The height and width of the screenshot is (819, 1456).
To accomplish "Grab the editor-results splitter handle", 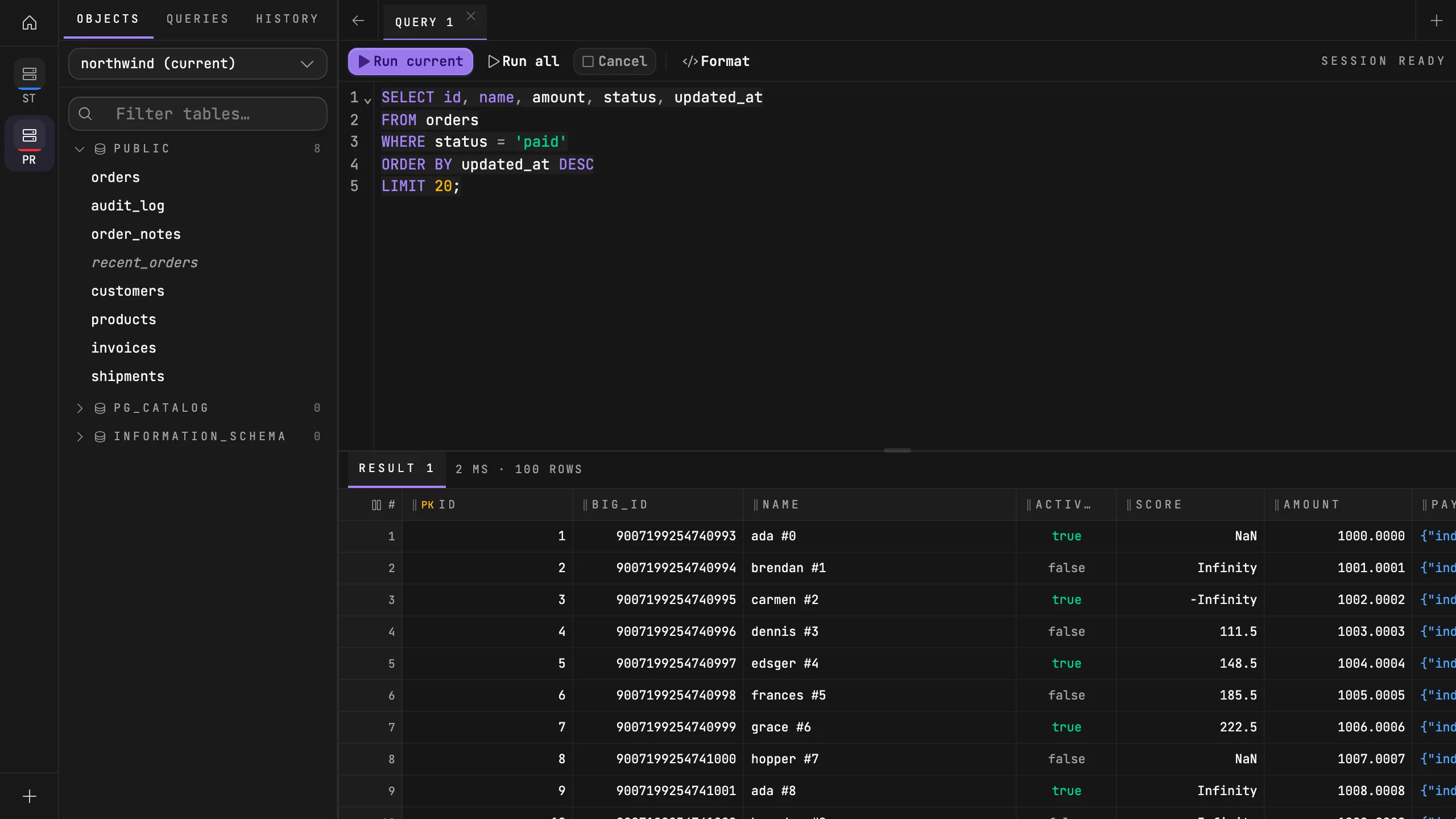I will [x=897, y=450].
